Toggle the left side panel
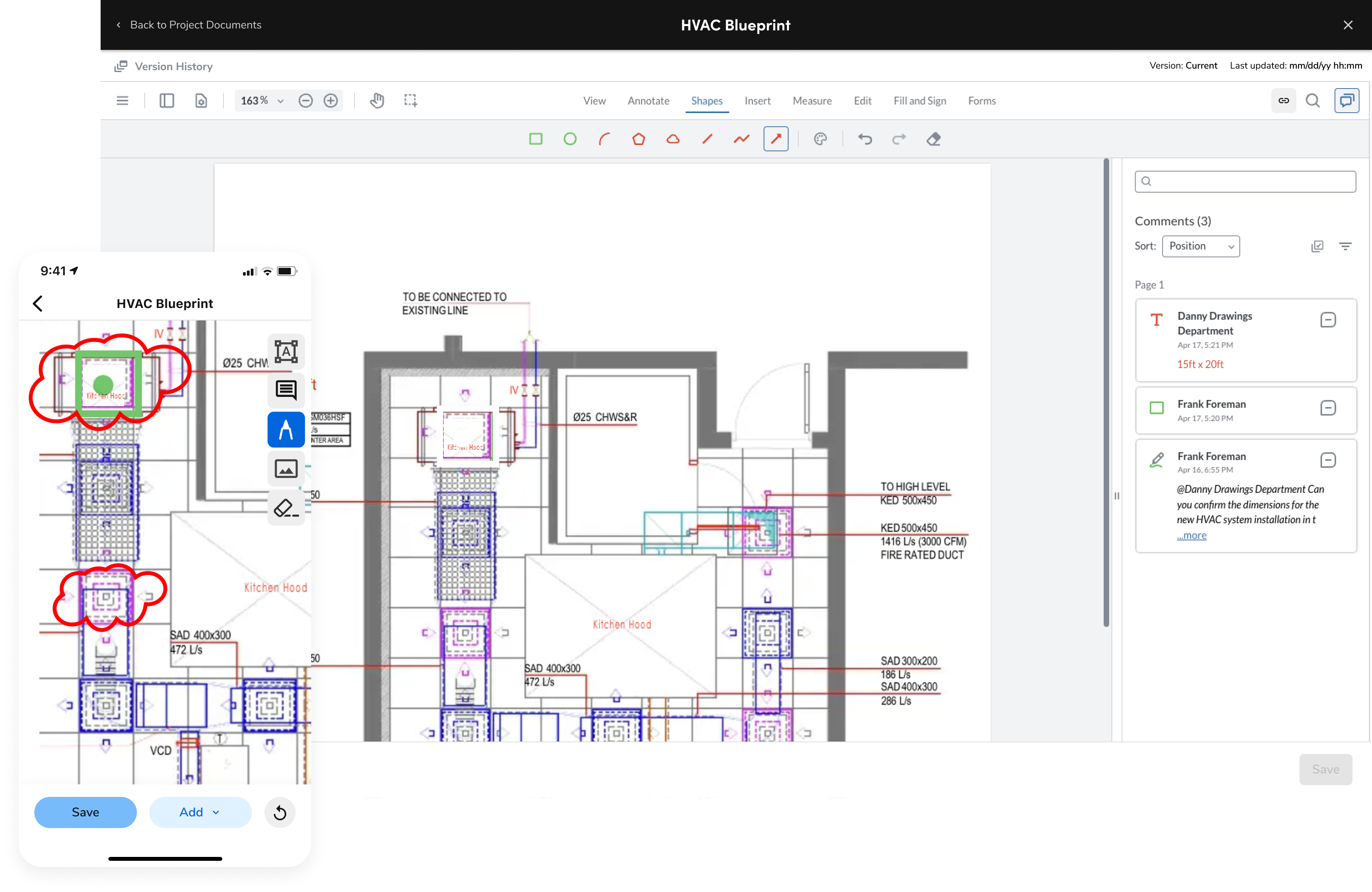Image resolution: width=1372 pixels, height=892 pixels. pyautogui.click(x=167, y=100)
